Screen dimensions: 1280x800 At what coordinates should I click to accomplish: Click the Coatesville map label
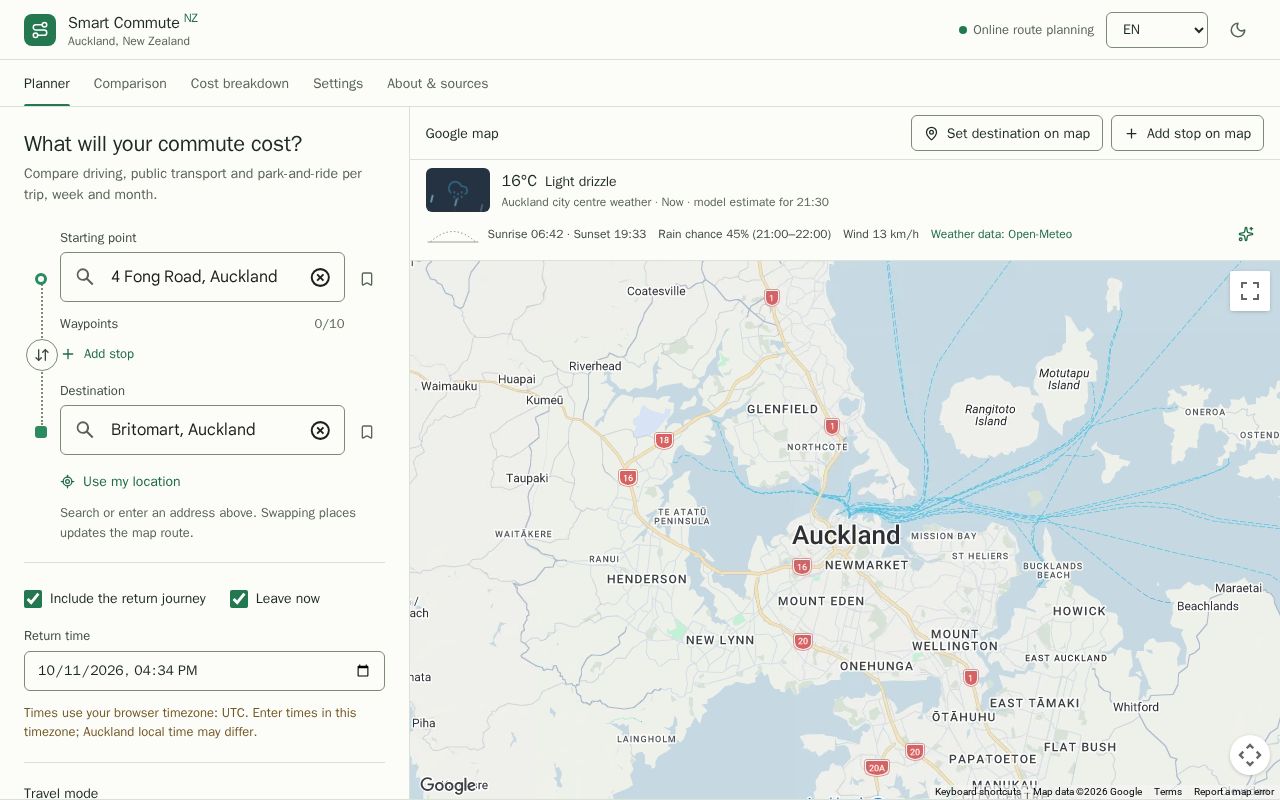pos(656,291)
